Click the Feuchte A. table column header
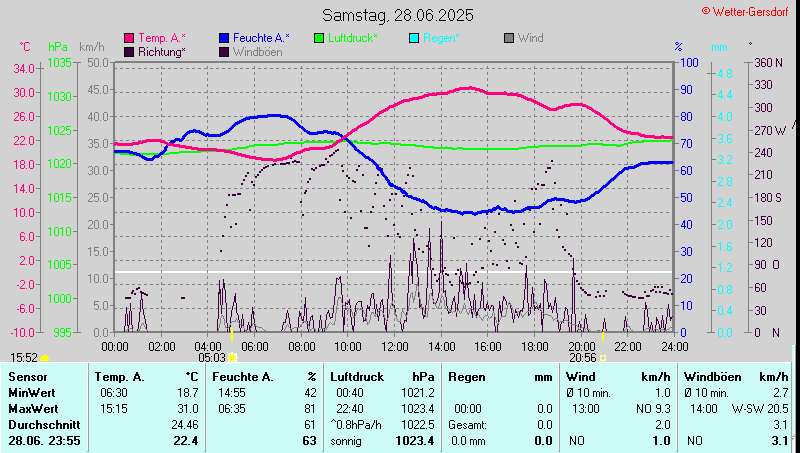 tap(243, 377)
